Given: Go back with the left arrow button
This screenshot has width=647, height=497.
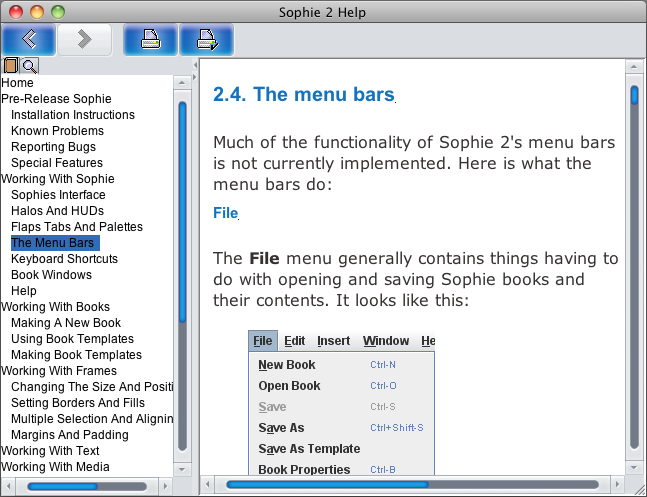Looking at the screenshot, I should (x=29, y=40).
